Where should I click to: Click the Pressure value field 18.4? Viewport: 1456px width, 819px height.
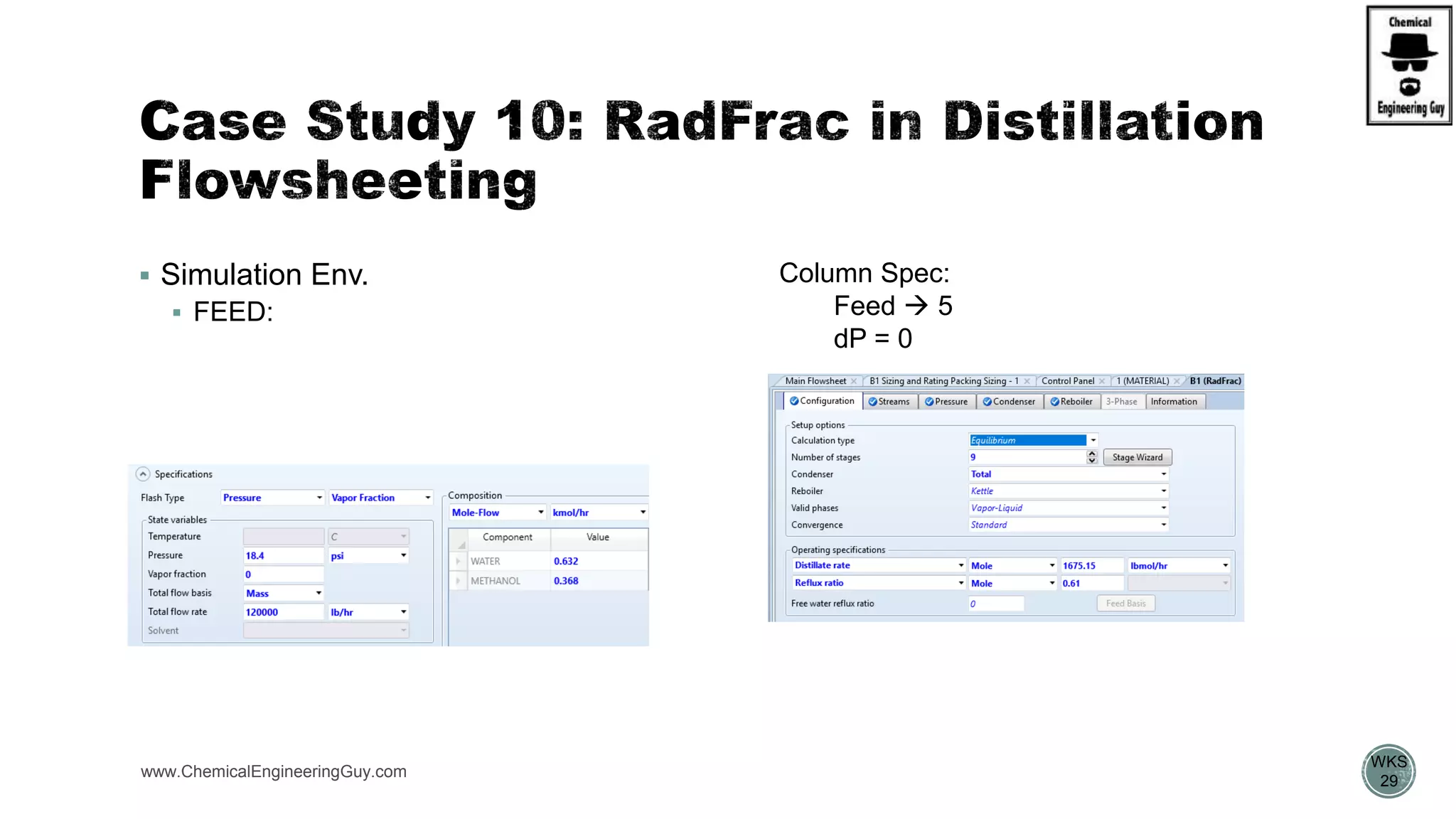(284, 556)
